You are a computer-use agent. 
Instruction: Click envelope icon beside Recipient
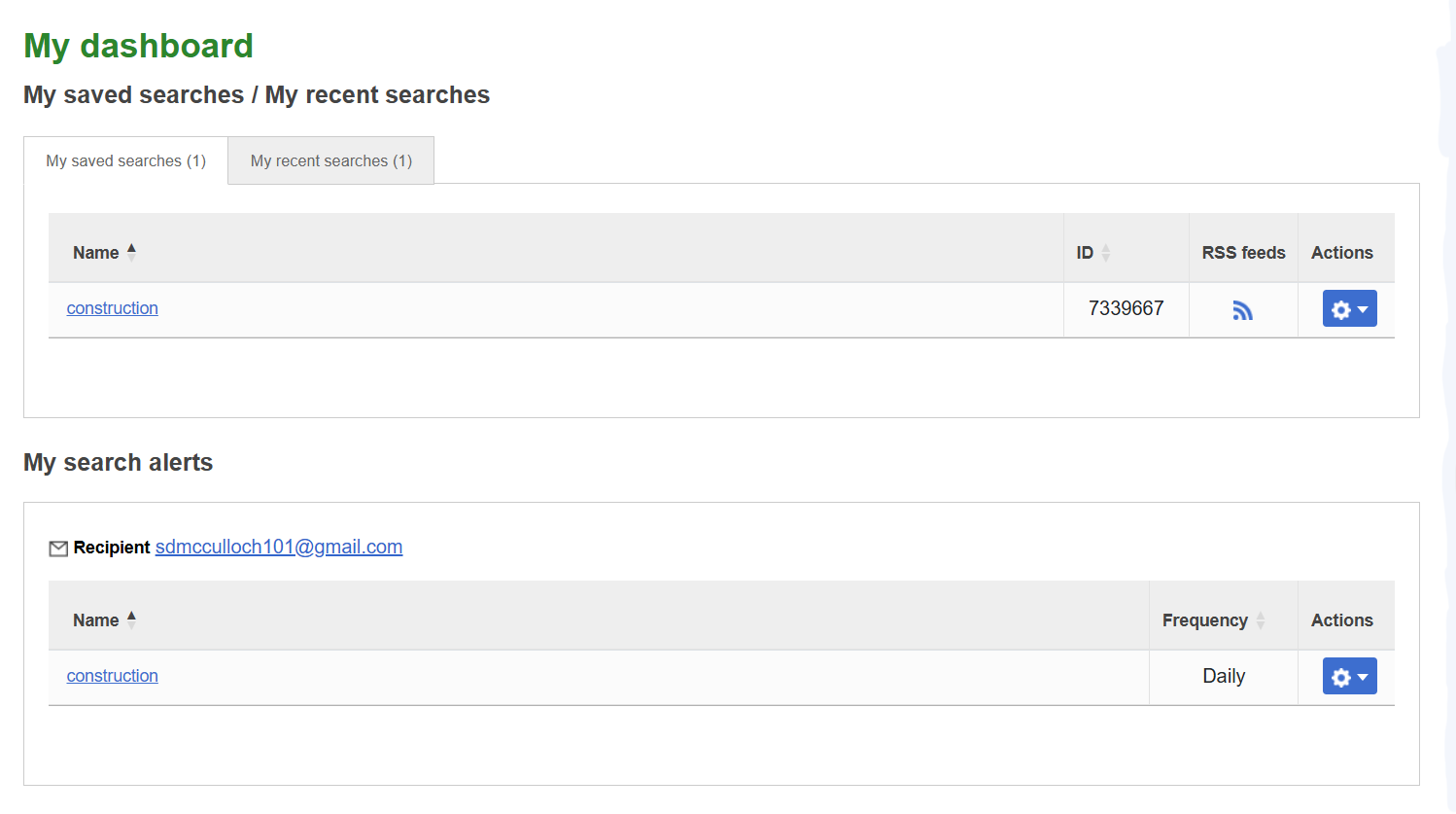[58, 549]
